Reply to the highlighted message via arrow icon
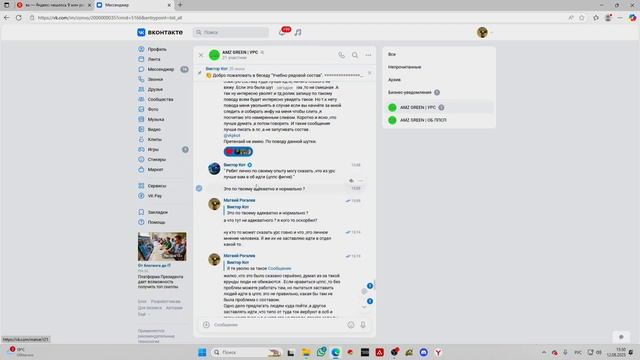 pos(351,181)
